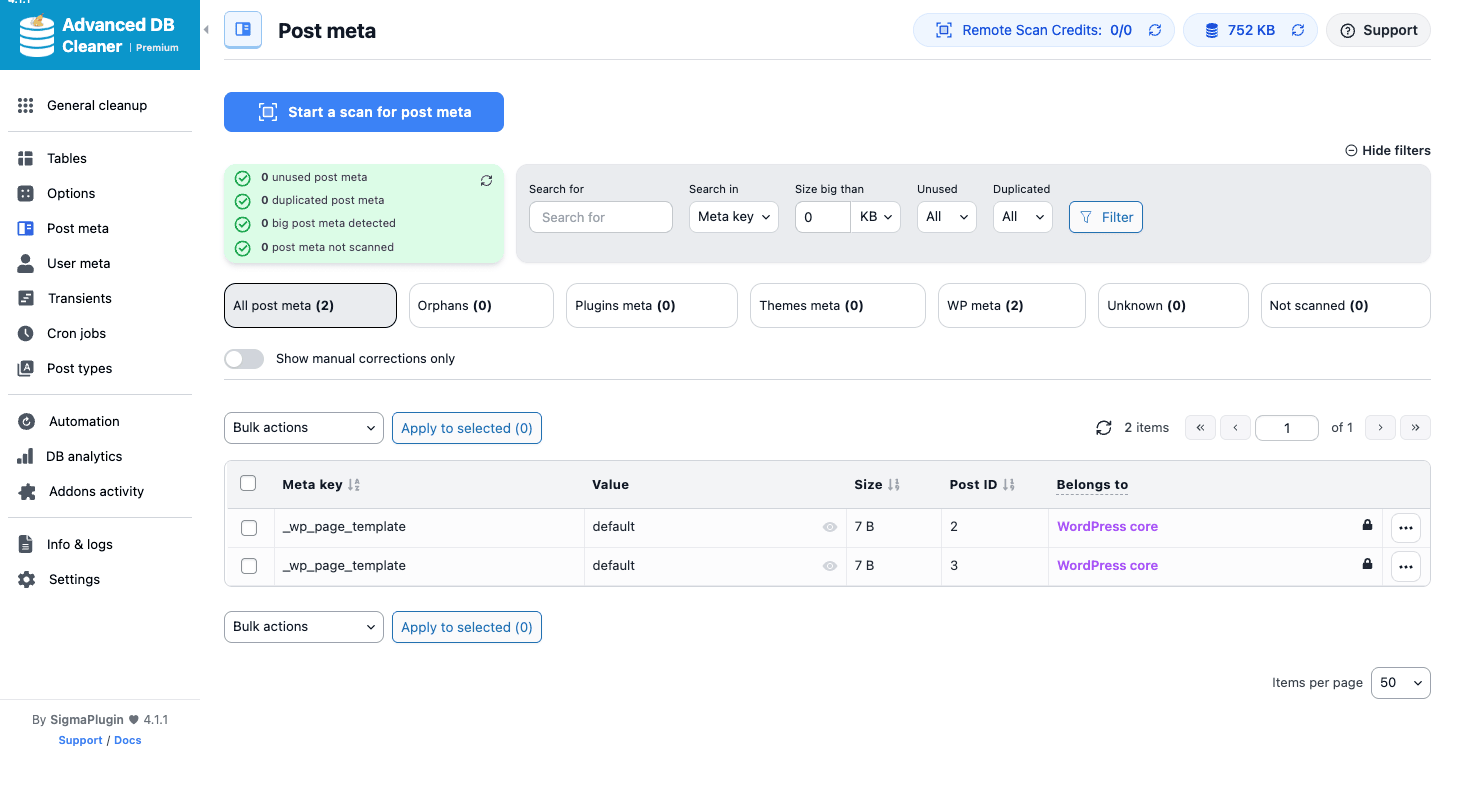Open Transients in the sidebar
The height and width of the screenshot is (800, 1465).
pos(79,298)
